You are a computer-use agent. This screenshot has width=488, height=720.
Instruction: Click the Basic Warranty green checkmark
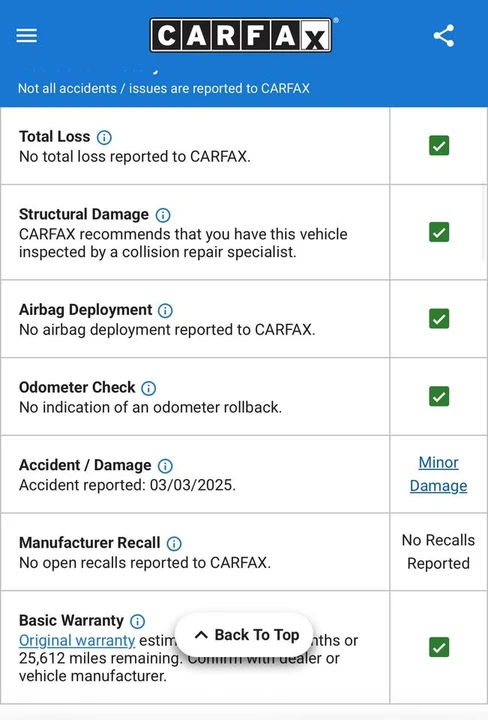[439, 647]
